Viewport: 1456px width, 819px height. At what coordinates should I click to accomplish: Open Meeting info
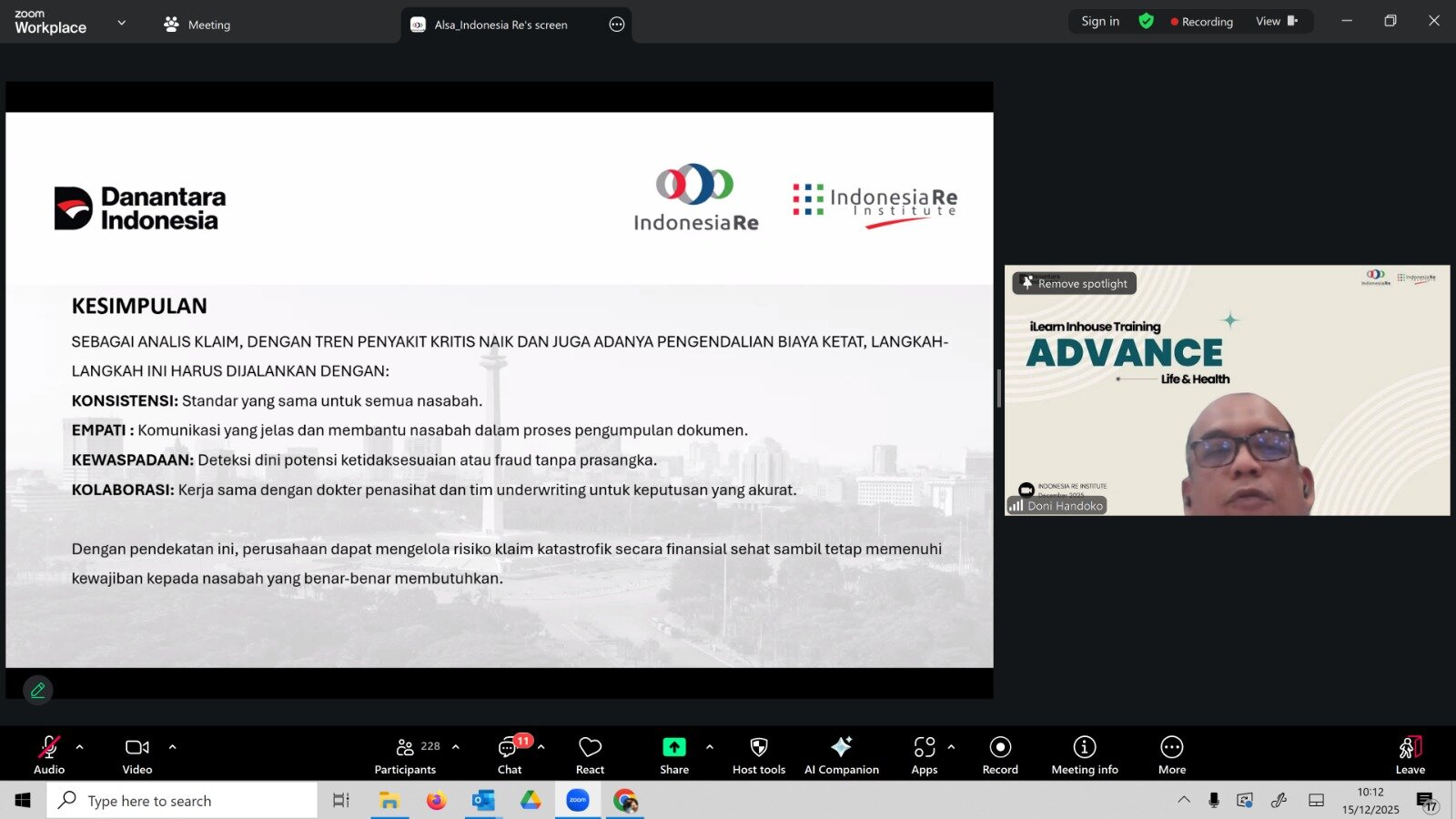tap(1084, 754)
